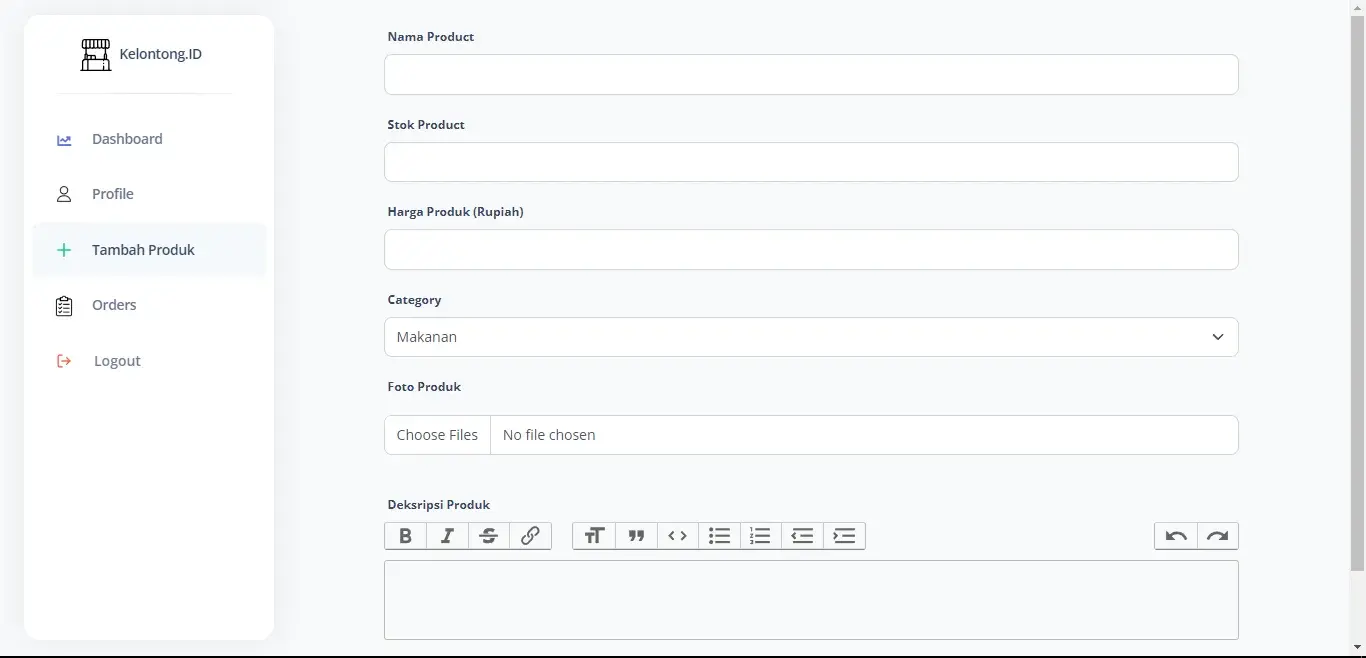Click the 'No file chosen' text
The height and width of the screenshot is (658, 1366).
[x=549, y=435]
